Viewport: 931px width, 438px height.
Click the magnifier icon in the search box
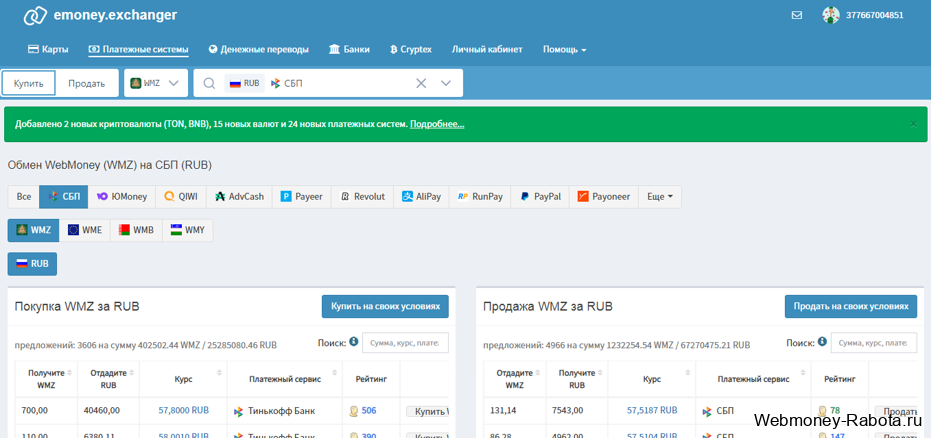pos(209,83)
